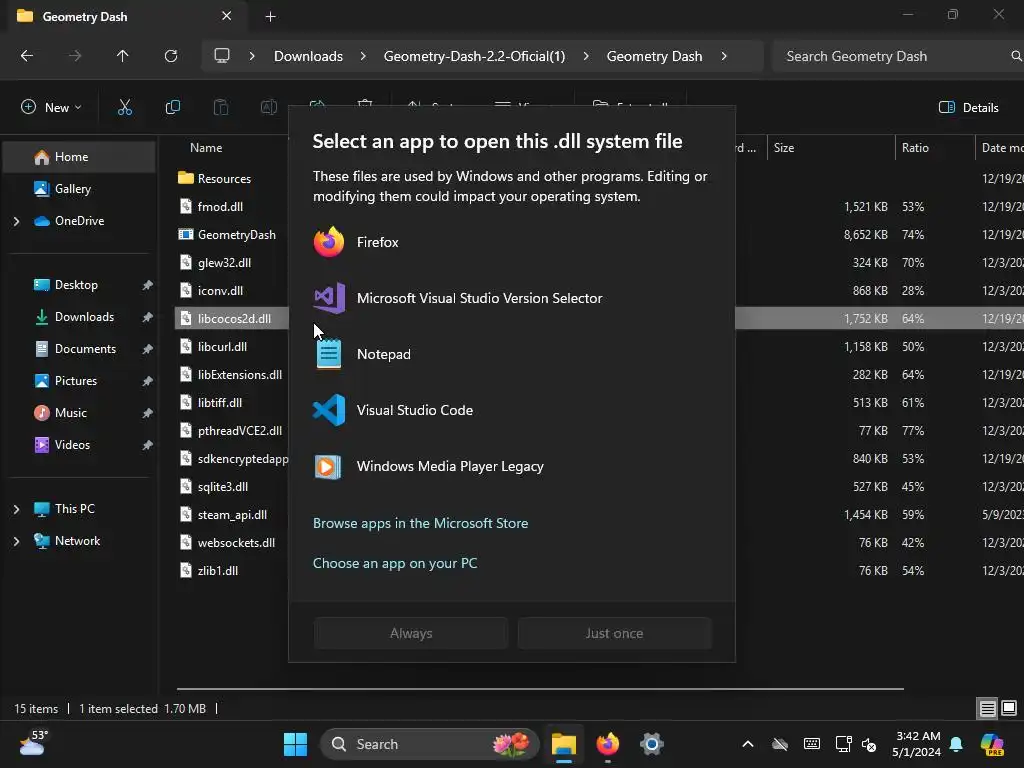This screenshot has width=1024, height=768.
Task: Click the Paste toolbar icon
Action: pos(221,107)
